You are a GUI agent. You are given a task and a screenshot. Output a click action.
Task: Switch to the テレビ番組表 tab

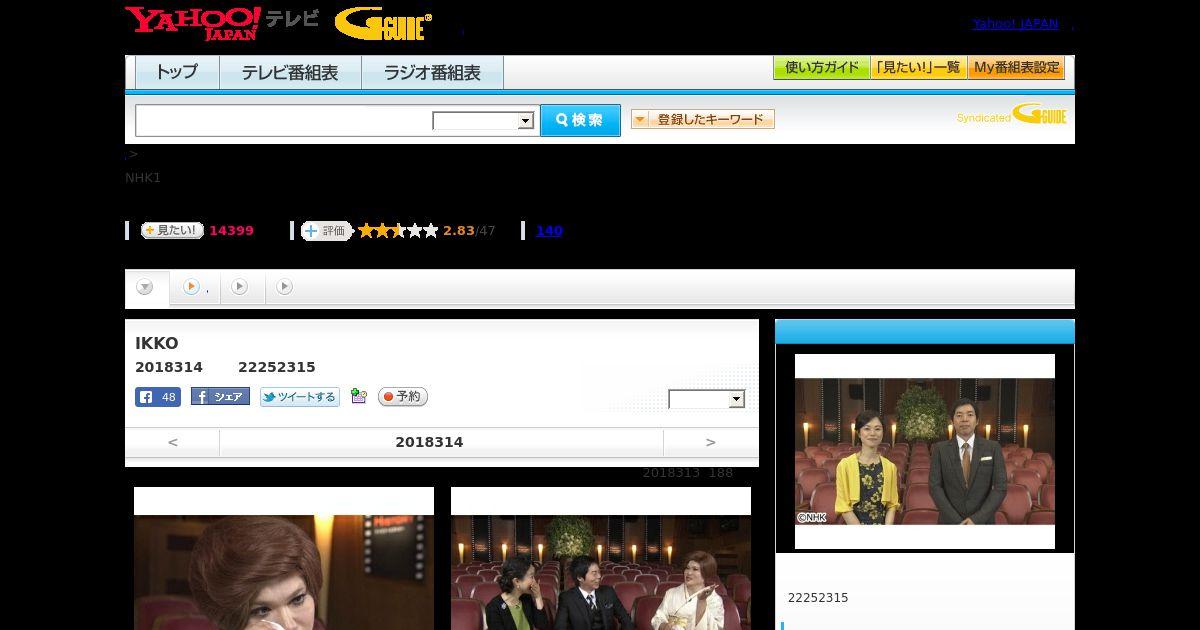[x=290, y=73]
